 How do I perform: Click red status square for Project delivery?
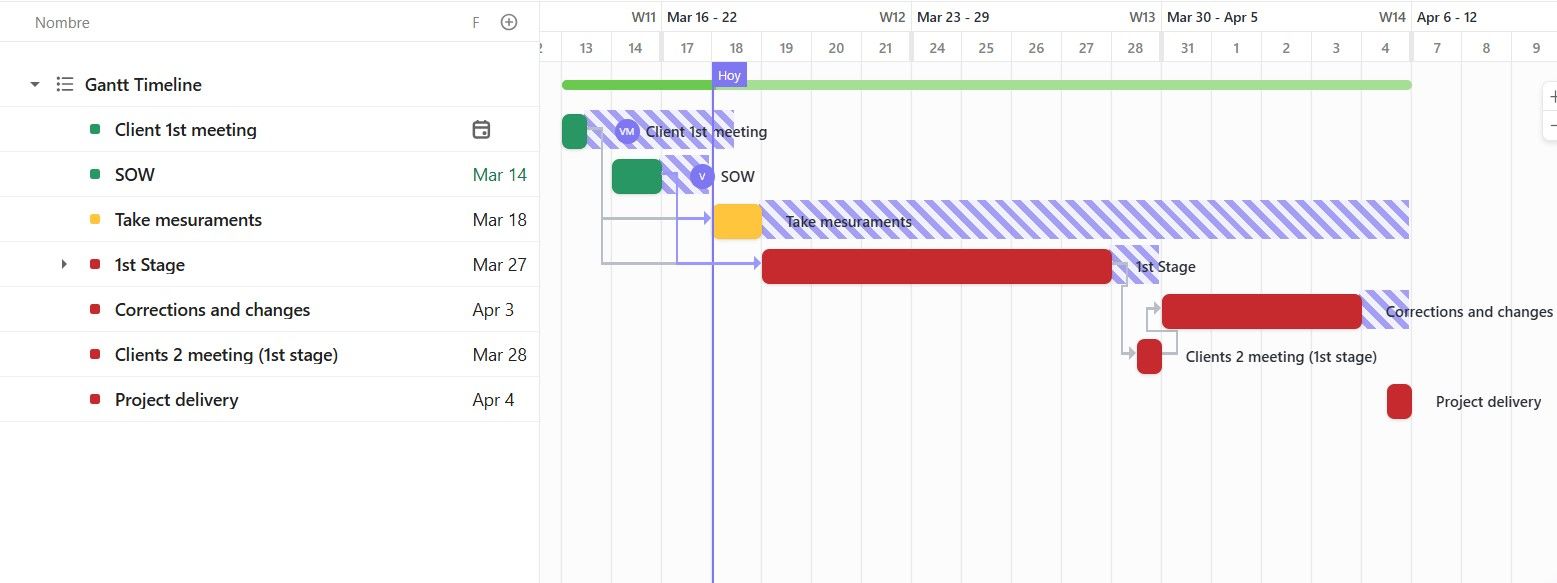point(95,400)
